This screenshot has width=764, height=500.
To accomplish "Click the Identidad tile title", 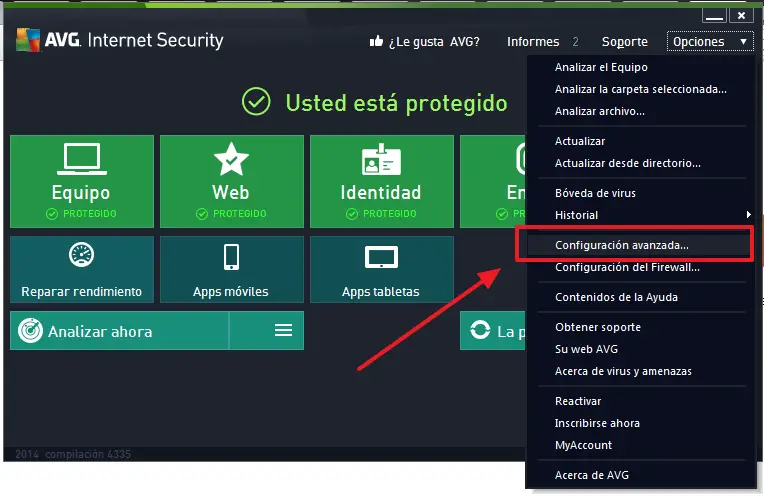I will pyautogui.click(x=381, y=192).
